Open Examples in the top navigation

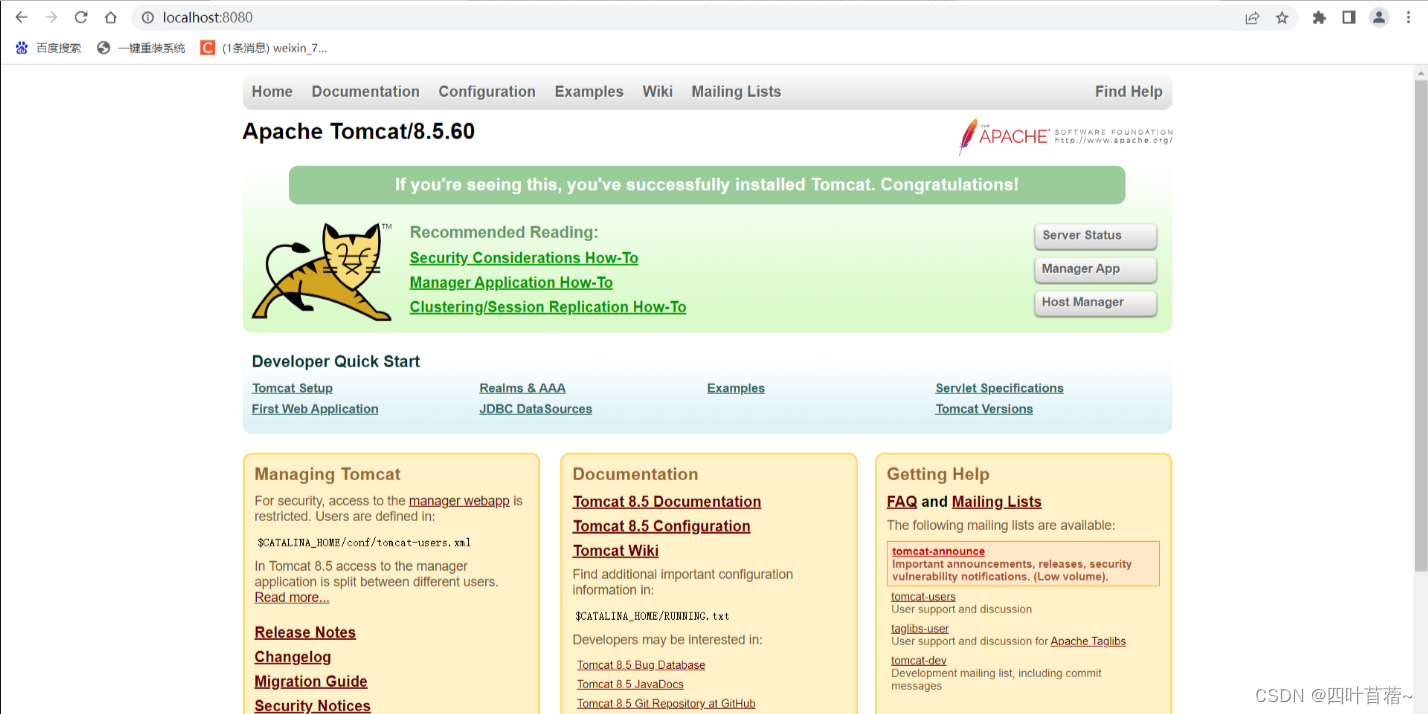(589, 91)
